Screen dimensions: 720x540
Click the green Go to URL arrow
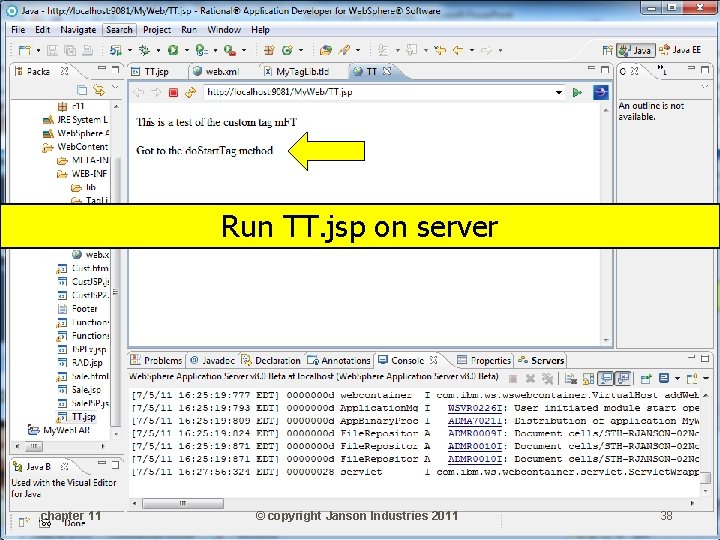pyautogui.click(x=577, y=92)
